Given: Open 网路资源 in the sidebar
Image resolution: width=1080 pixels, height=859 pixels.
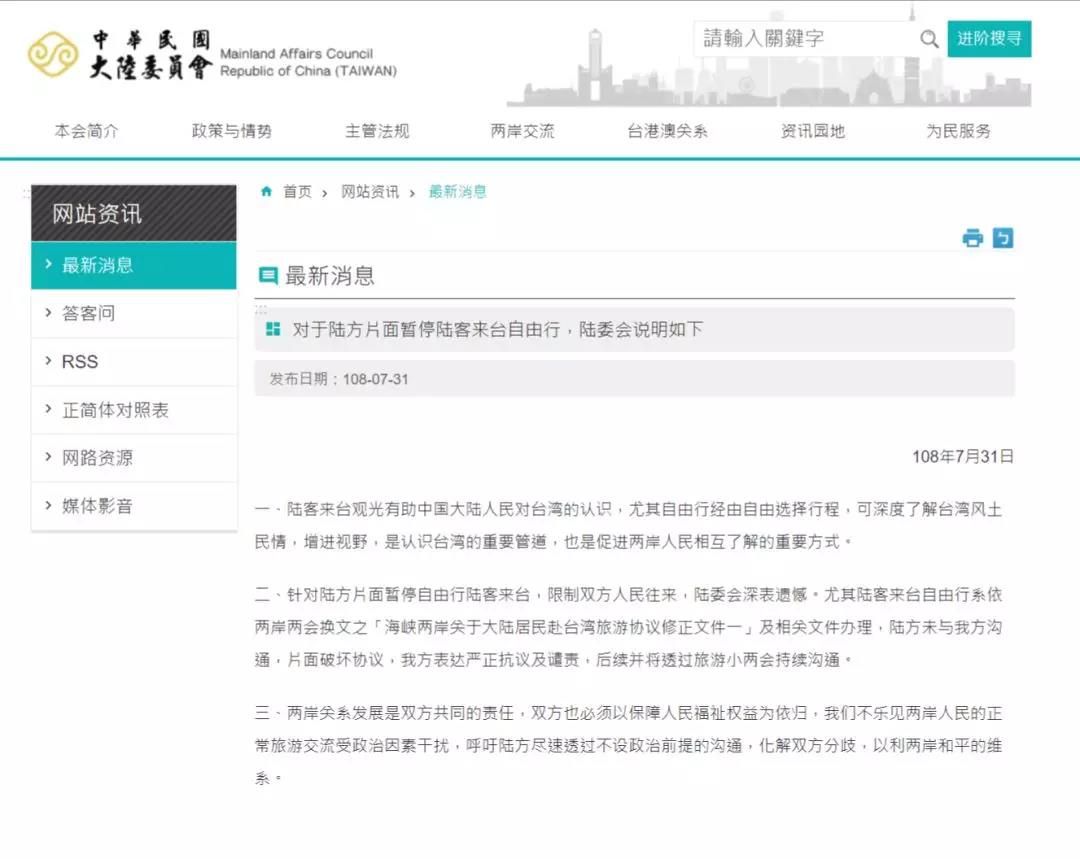Looking at the screenshot, I should [134, 457].
